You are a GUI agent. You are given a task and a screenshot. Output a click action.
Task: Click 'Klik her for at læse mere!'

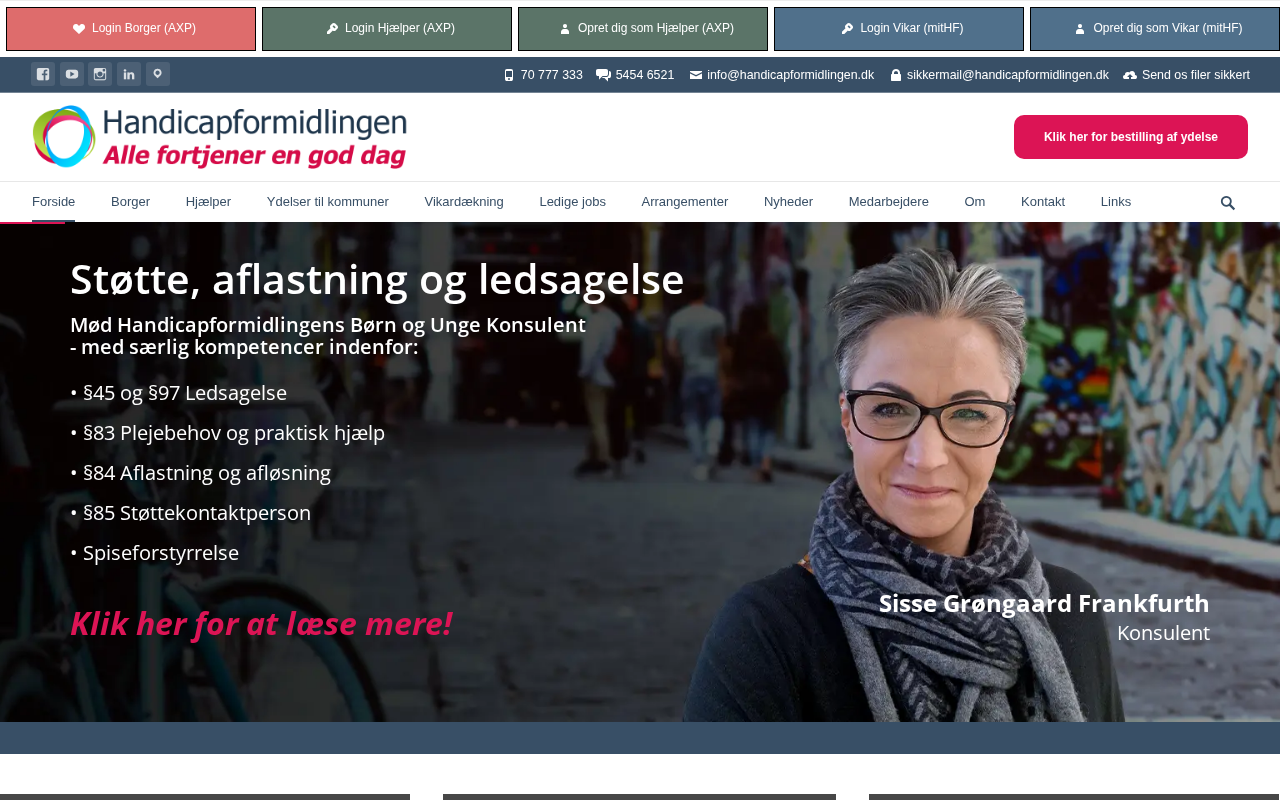(x=261, y=623)
